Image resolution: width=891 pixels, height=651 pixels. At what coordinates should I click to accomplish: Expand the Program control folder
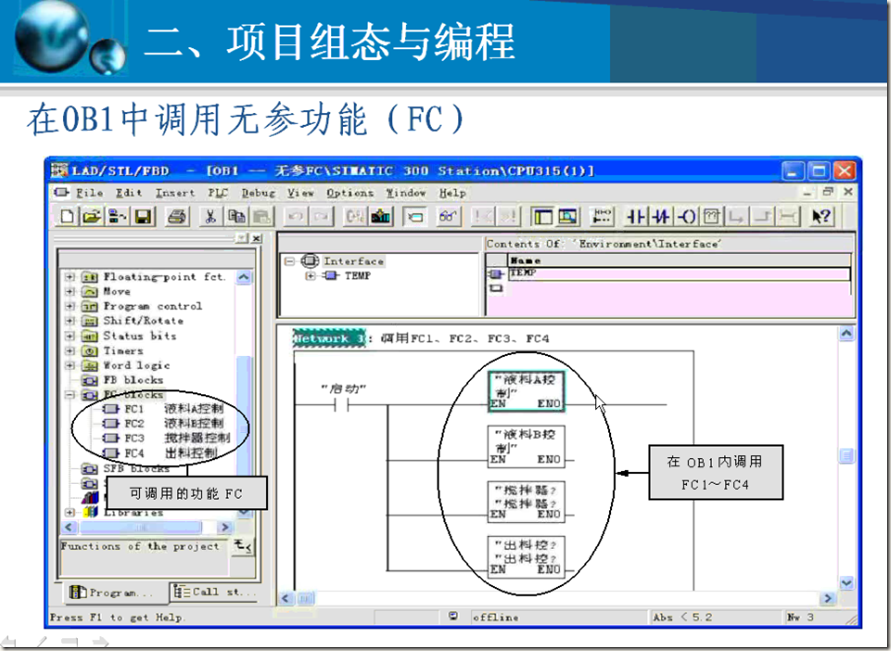70,306
